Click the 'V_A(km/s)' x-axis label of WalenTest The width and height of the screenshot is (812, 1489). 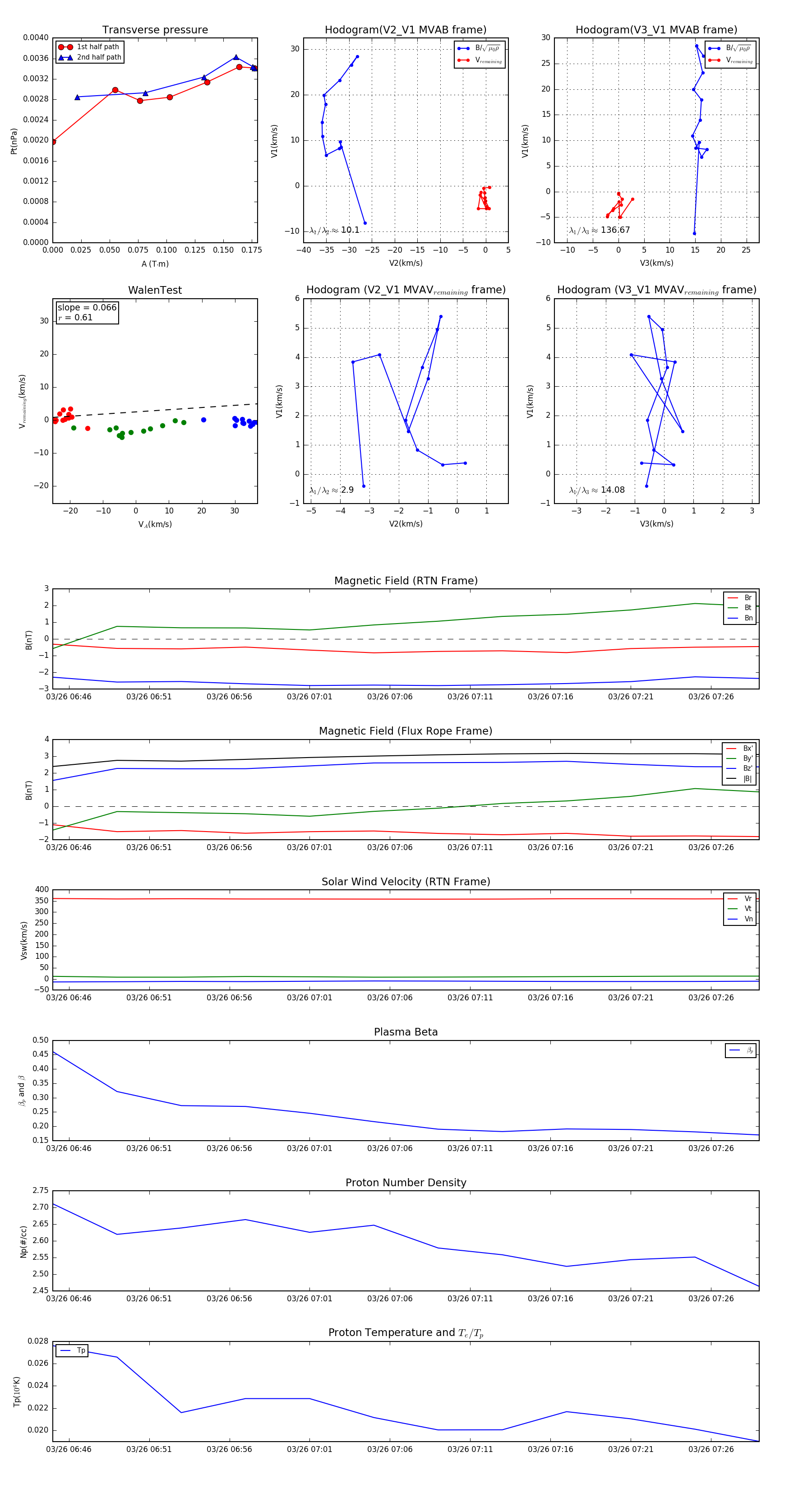155,525
